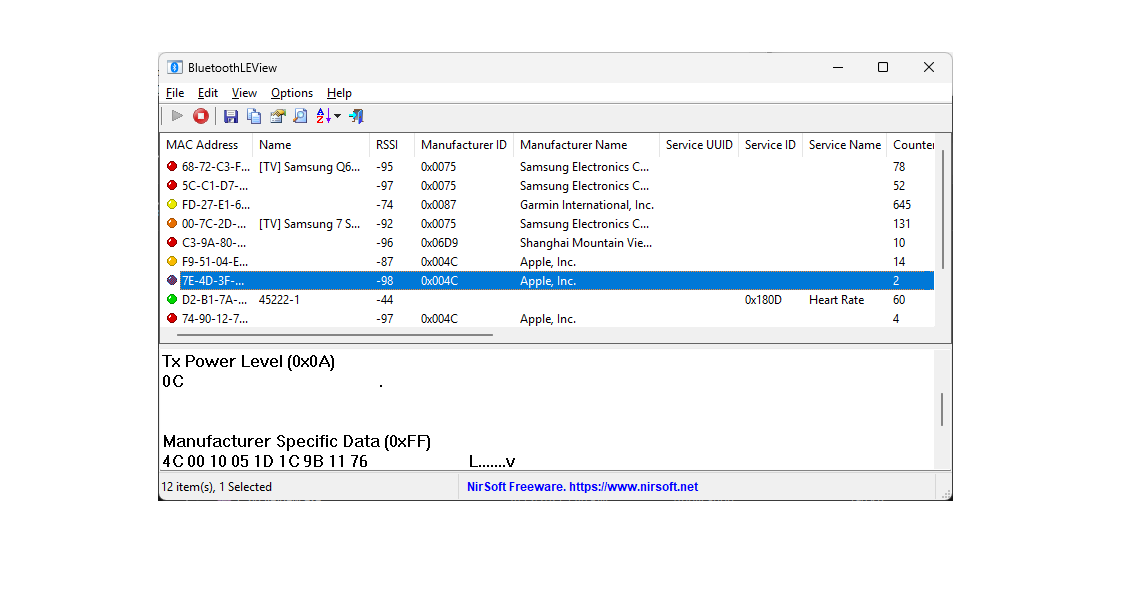Click the copy selected items toolbar icon
Screen dimensions: 1124x600
click(254, 116)
